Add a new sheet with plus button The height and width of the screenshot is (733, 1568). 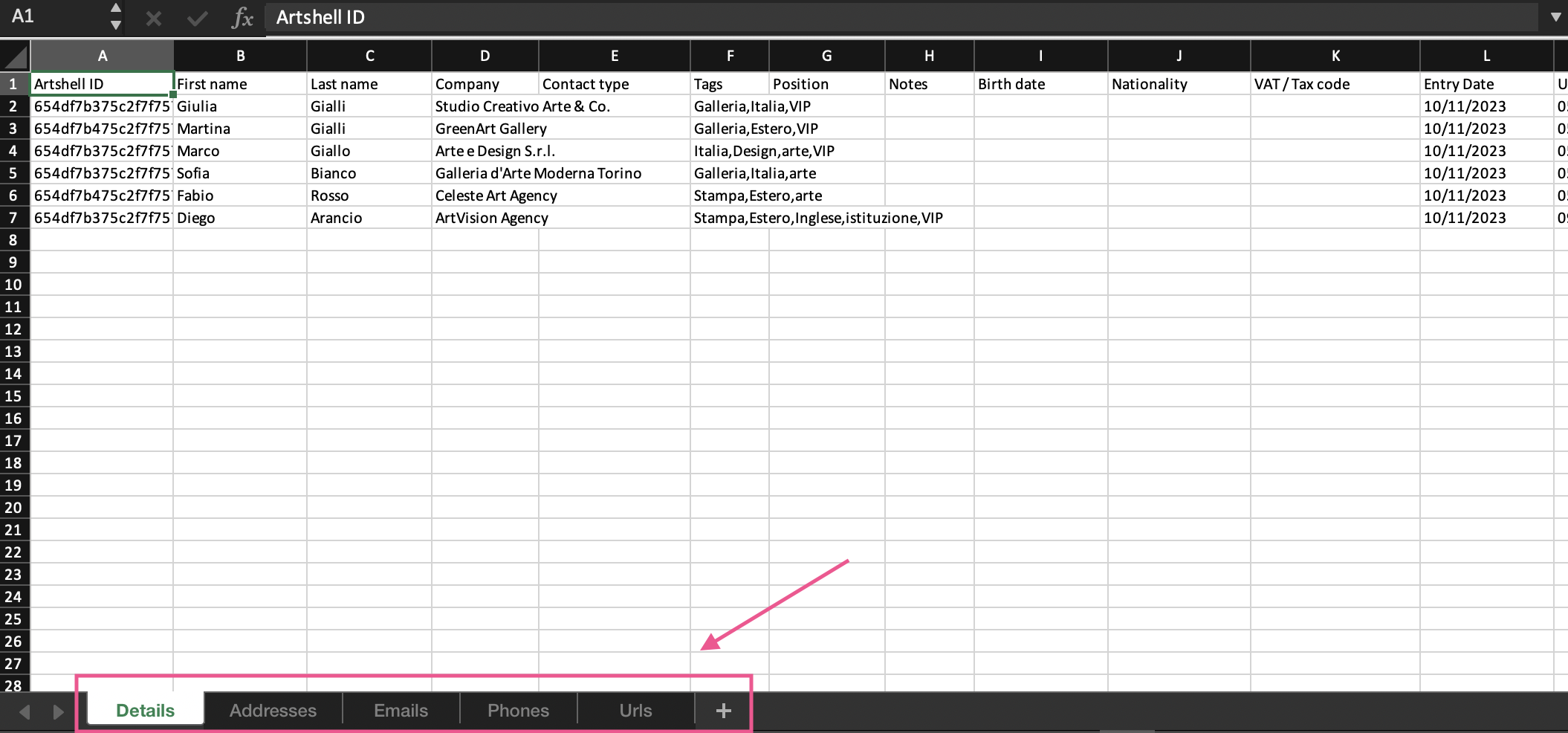pos(724,711)
